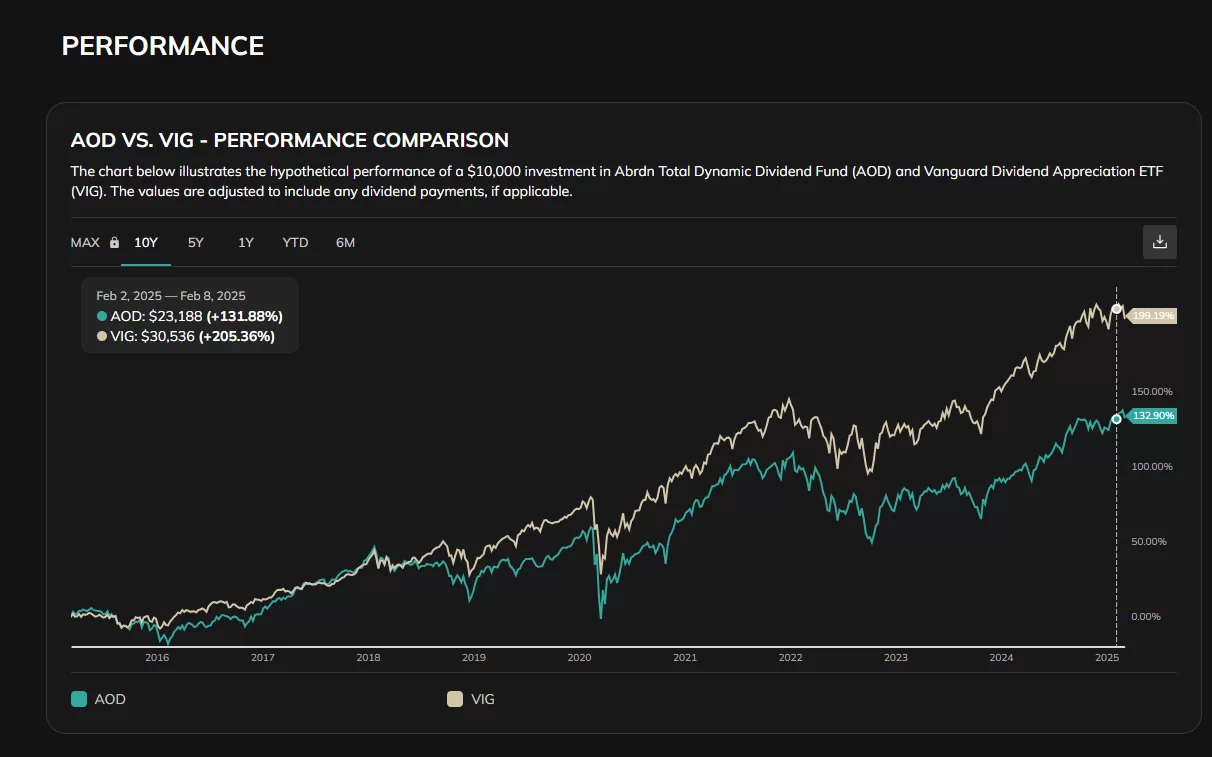Click the AOD VS. VIG - PERFORMANCE COMPARISON title
The image size is (1212, 757).
pyautogui.click(x=290, y=140)
